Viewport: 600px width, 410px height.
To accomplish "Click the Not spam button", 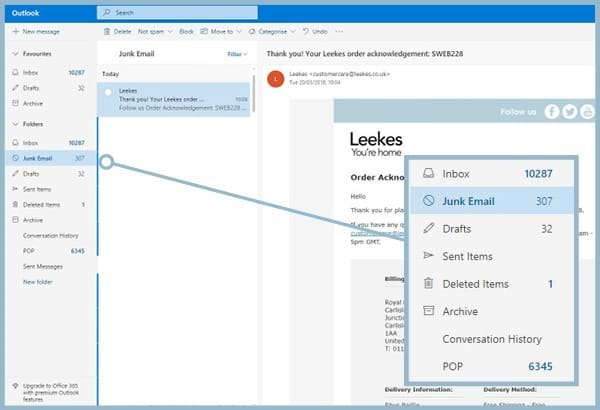I will pos(150,31).
